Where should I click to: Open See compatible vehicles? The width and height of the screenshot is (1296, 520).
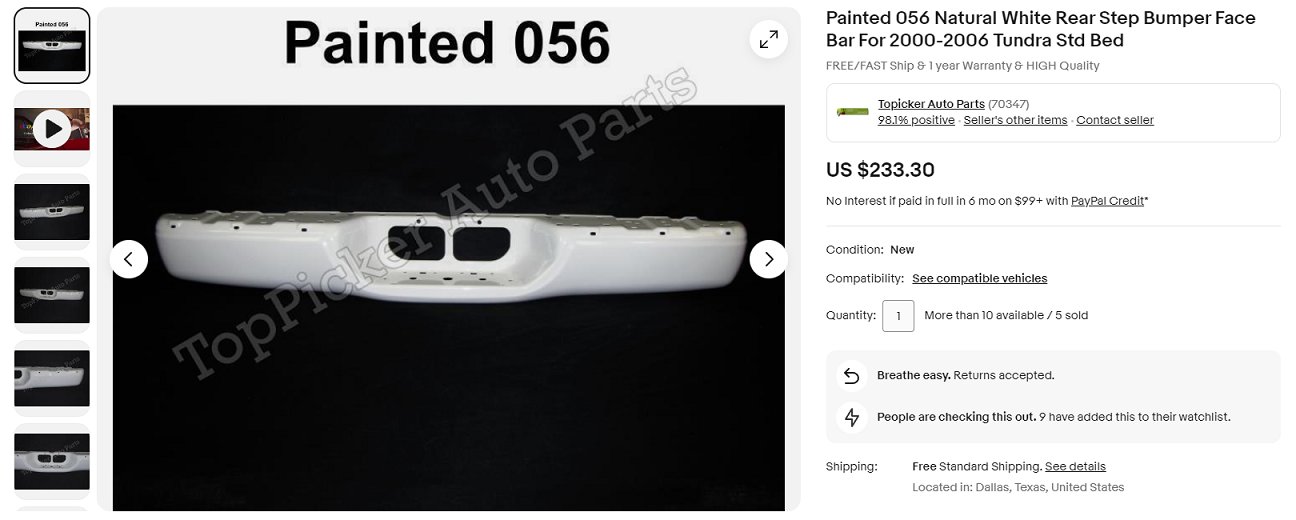click(x=979, y=278)
